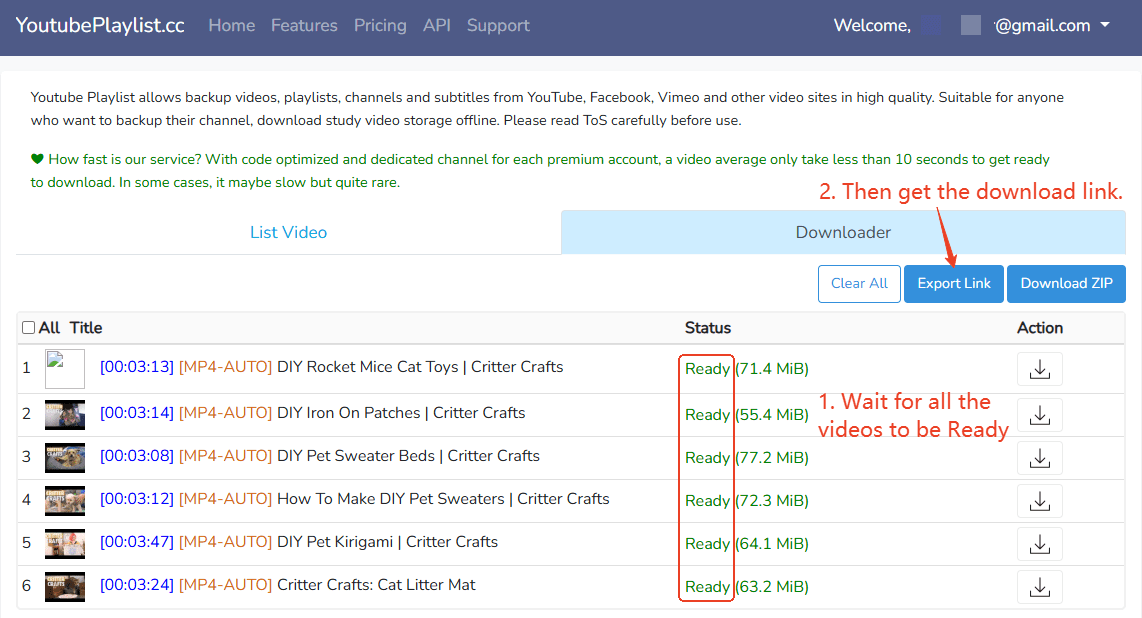This screenshot has width=1142, height=618.
Task: Download the DIY Pet Kirigami video
Action: click(1039, 544)
